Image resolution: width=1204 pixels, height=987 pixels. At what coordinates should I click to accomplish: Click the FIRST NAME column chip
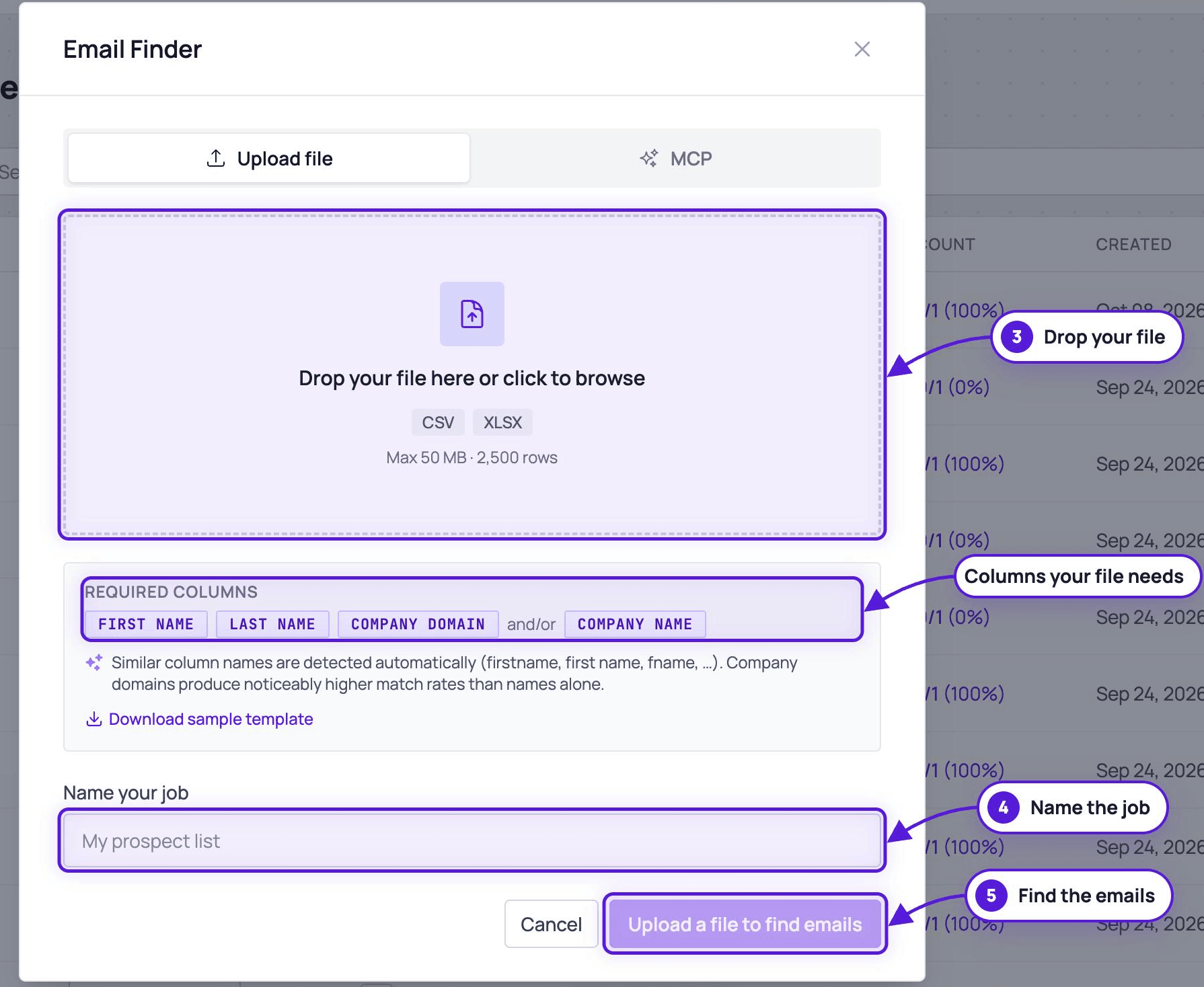(146, 624)
